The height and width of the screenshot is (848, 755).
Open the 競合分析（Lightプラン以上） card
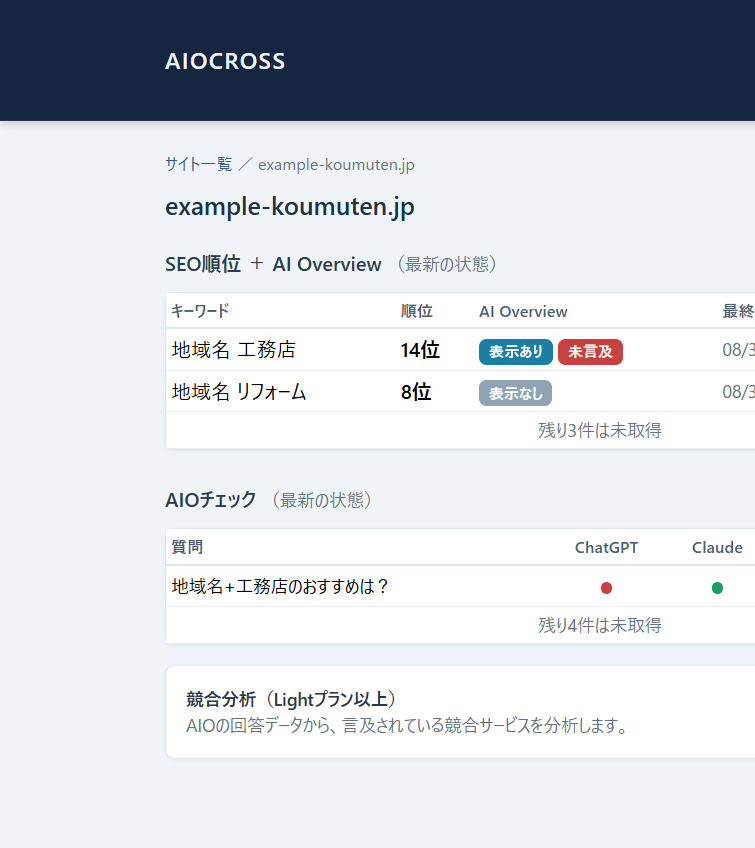[x=460, y=712]
